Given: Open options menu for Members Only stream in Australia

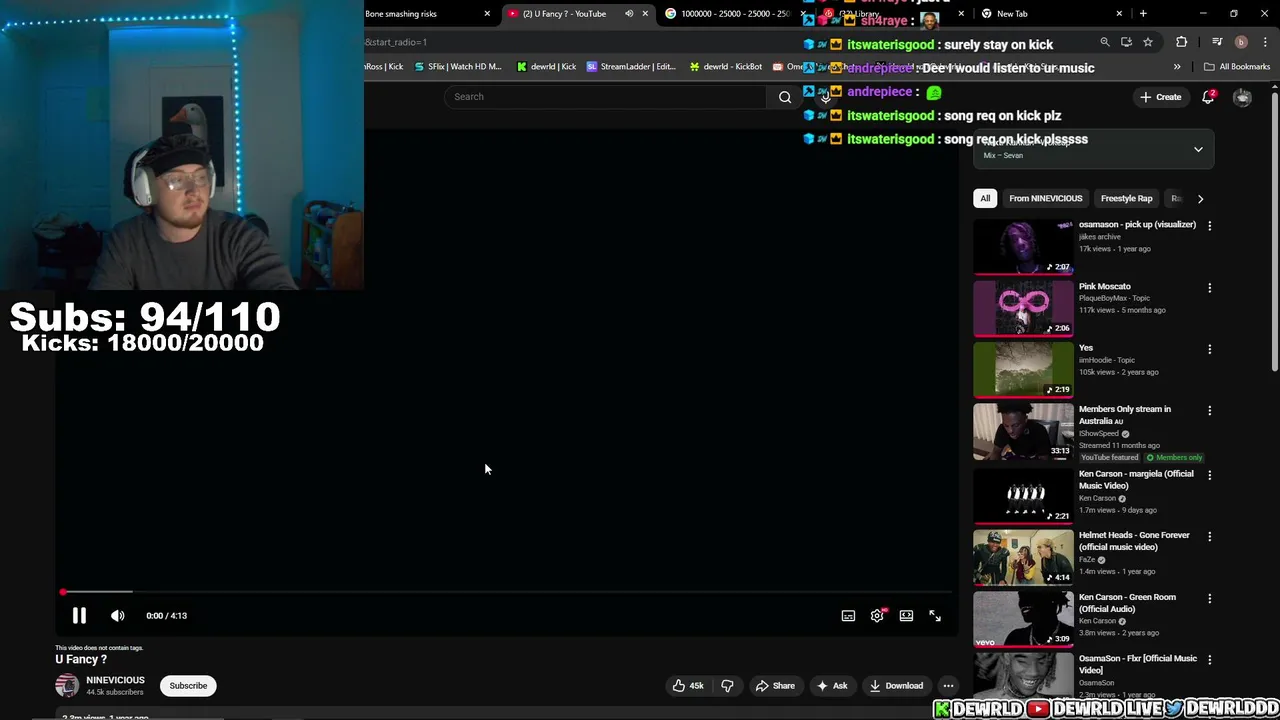Looking at the screenshot, I should pyautogui.click(x=1209, y=411).
